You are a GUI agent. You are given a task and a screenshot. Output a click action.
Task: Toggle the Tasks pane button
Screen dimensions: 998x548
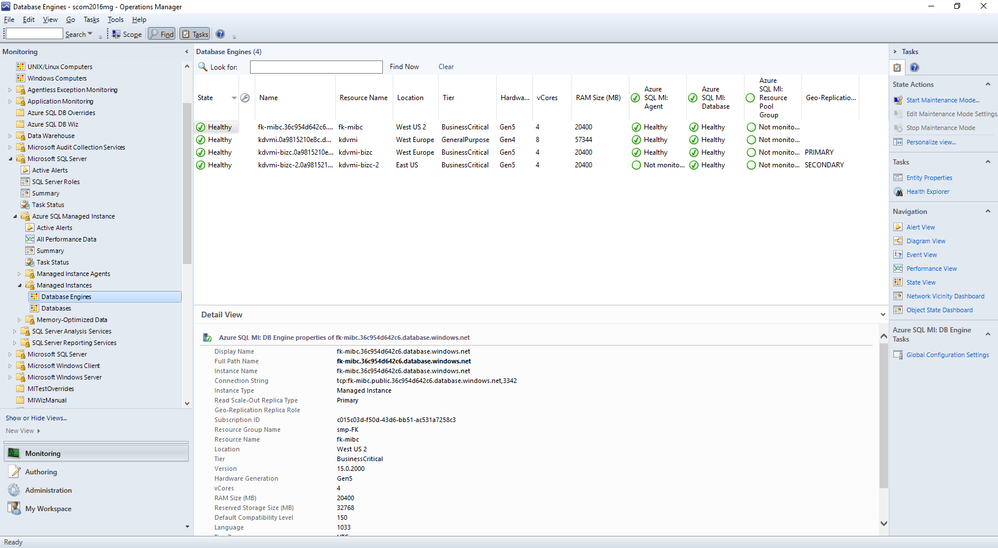(195, 34)
